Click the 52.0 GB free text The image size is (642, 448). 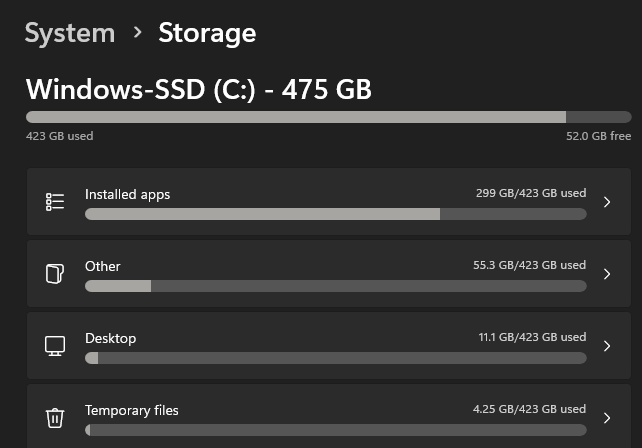(x=598, y=136)
